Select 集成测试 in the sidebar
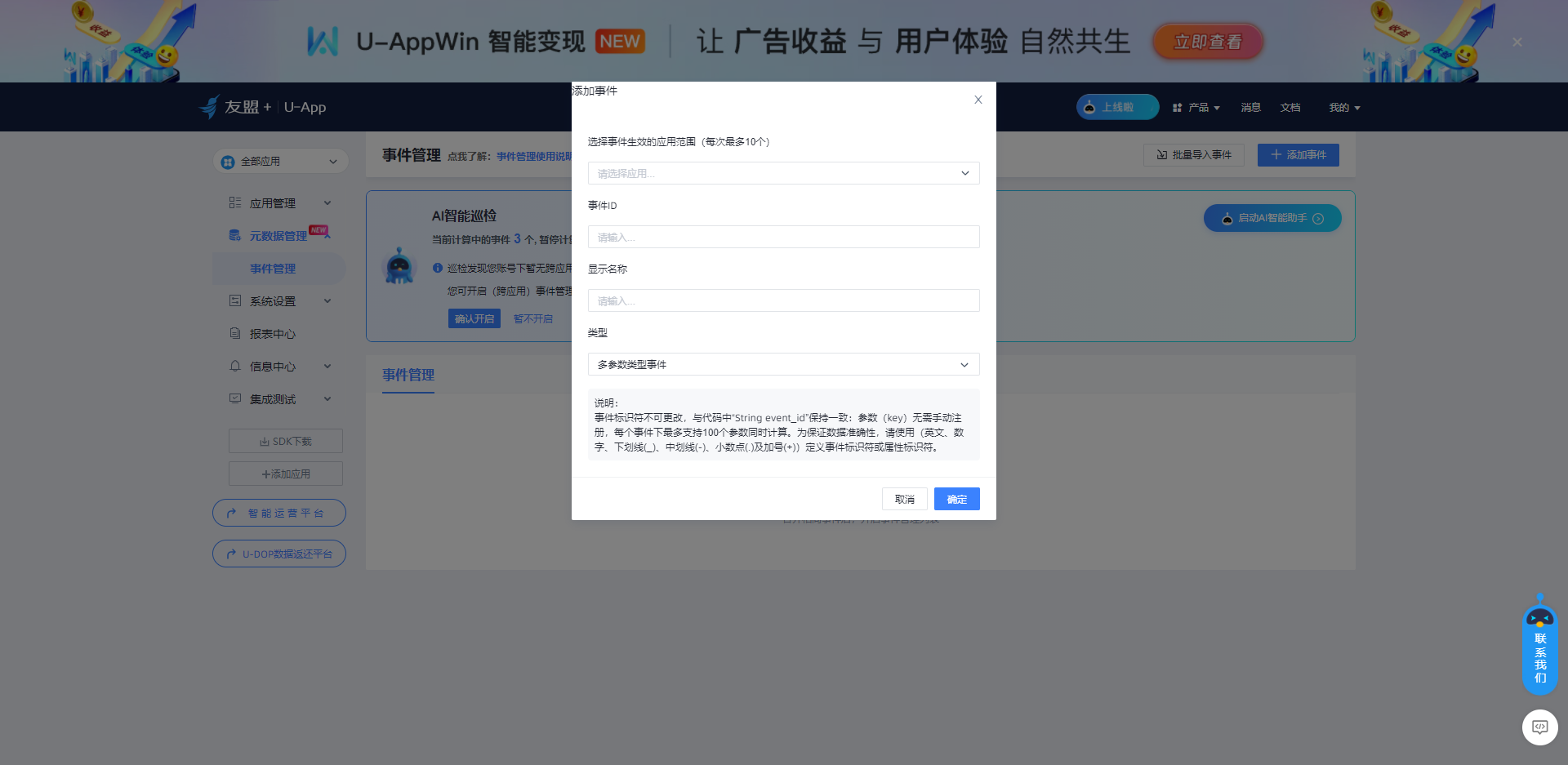Screen dimensions: 1568x765 [x=273, y=398]
